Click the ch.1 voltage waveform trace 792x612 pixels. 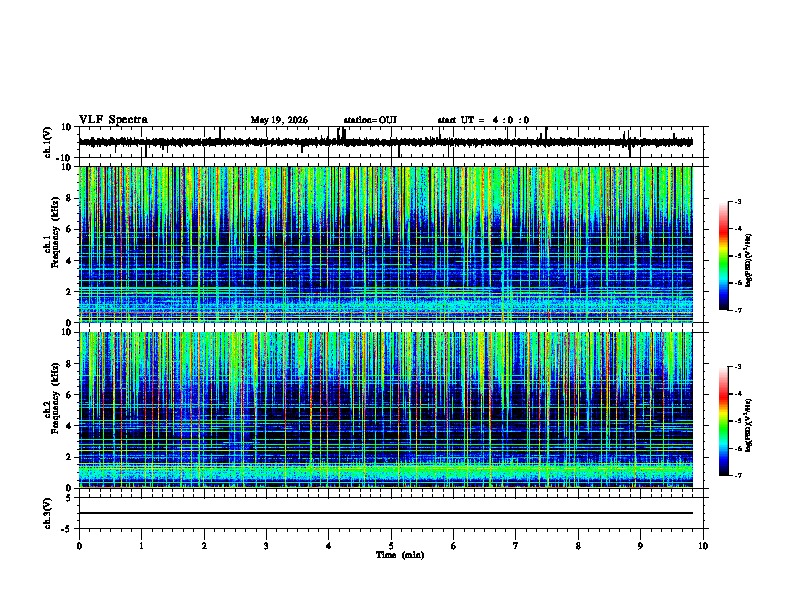[386, 142]
